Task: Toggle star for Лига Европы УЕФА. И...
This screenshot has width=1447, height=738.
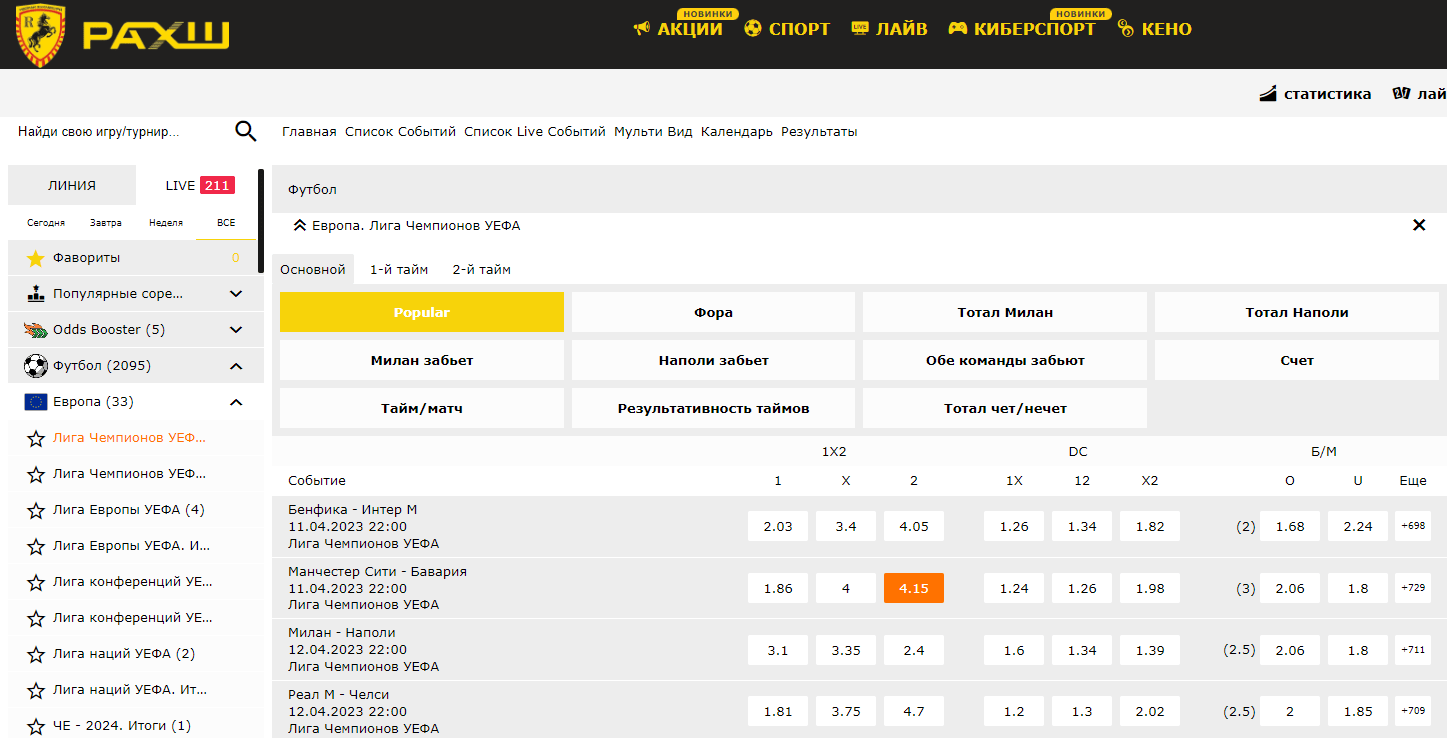Action: click(36, 546)
